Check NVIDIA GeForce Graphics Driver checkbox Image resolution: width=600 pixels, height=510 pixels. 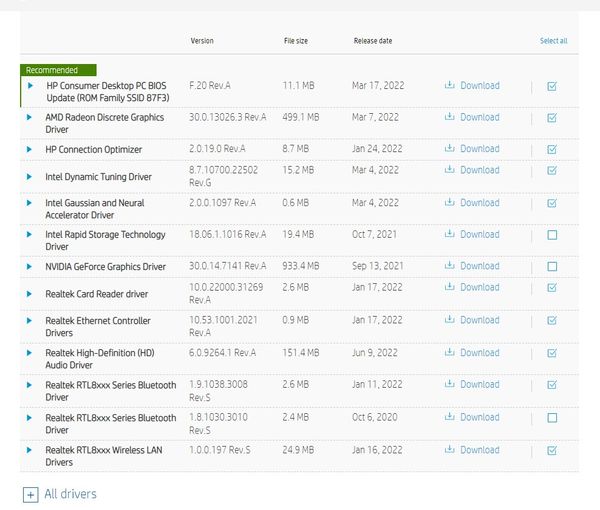(x=552, y=266)
